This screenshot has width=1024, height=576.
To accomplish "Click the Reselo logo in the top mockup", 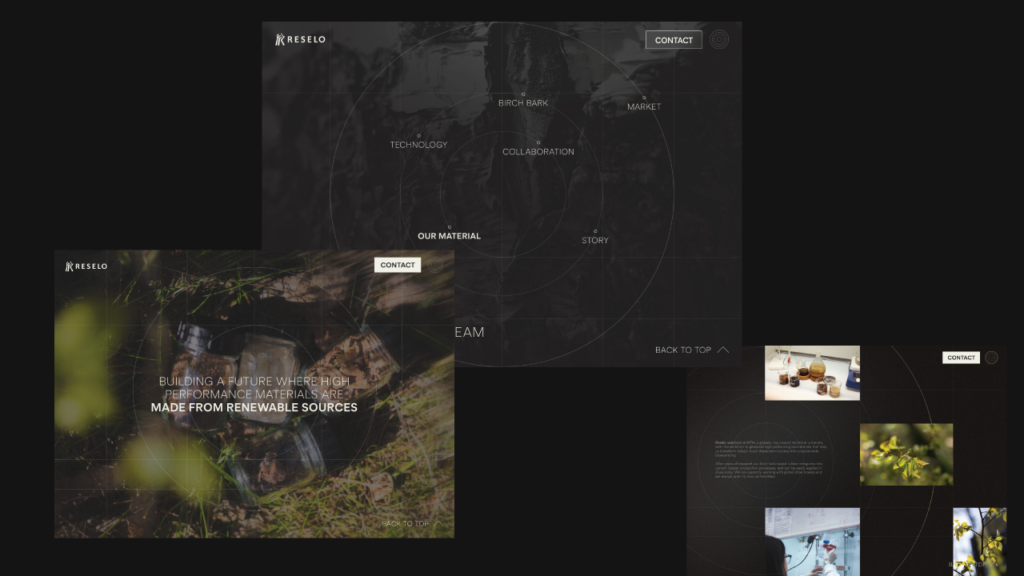I will pos(300,40).
